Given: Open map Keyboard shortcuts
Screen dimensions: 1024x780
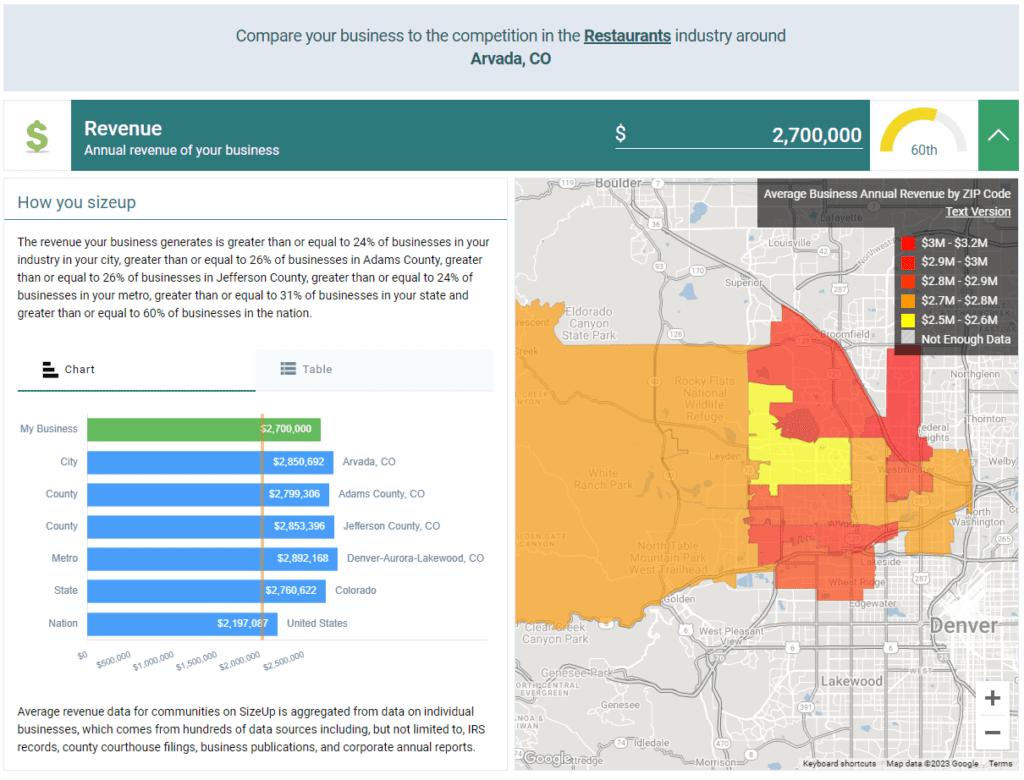Looking at the screenshot, I should pos(839,764).
